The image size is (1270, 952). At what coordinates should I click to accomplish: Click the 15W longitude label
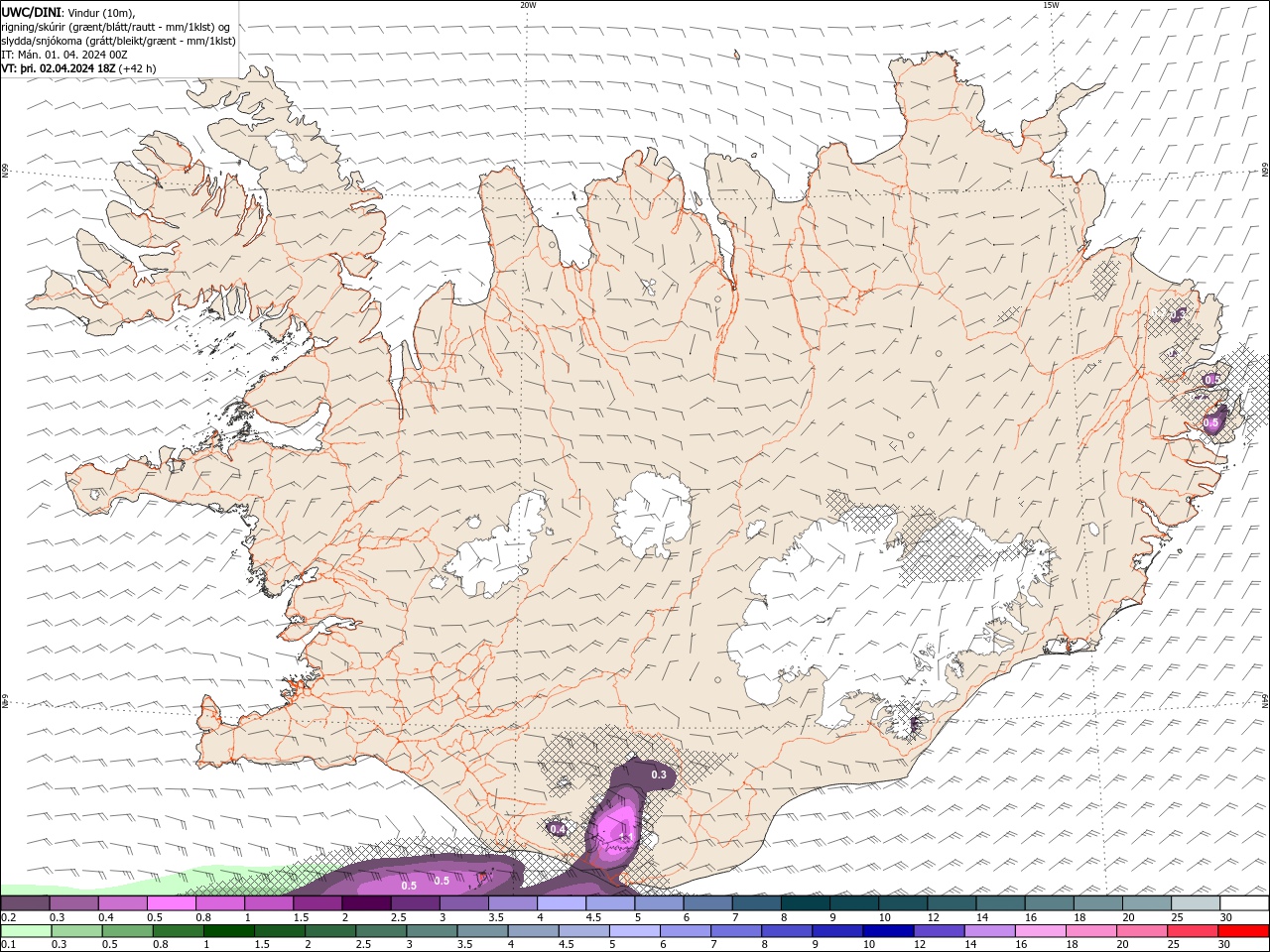pyautogui.click(x=1051, y=5)
